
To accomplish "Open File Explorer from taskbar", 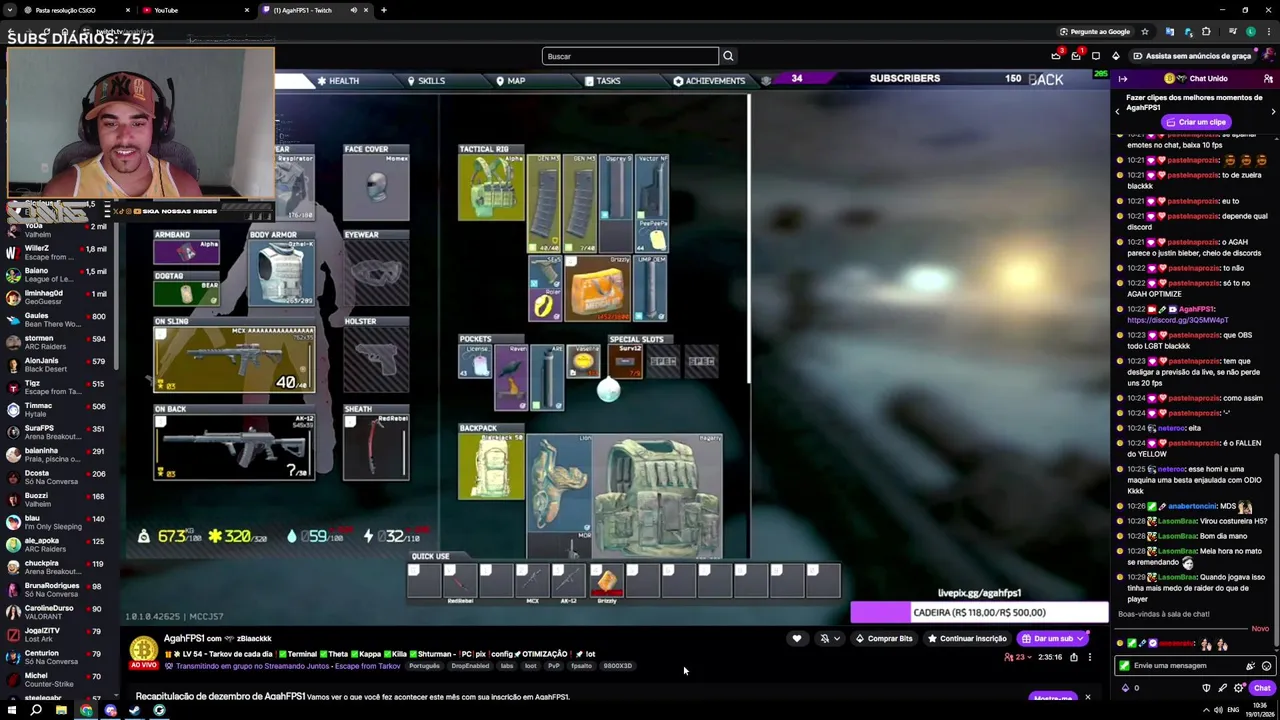I will (x=61, y=711).
